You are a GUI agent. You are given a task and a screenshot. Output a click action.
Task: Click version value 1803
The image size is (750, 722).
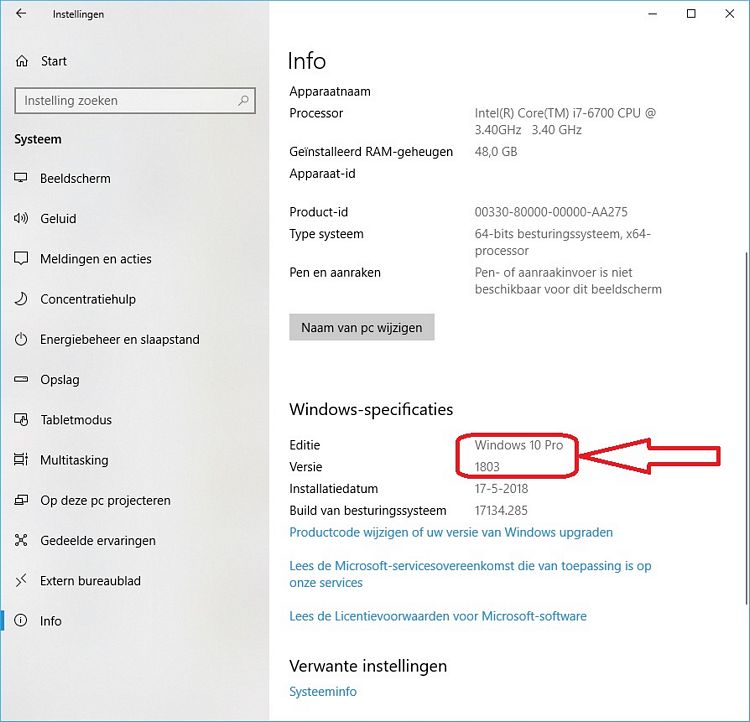tap(487, 467)
